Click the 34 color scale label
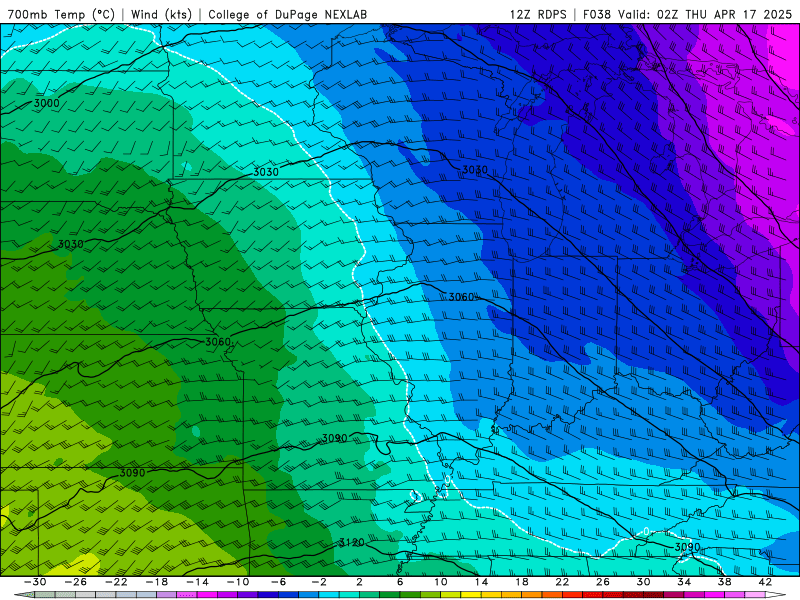 684,582
